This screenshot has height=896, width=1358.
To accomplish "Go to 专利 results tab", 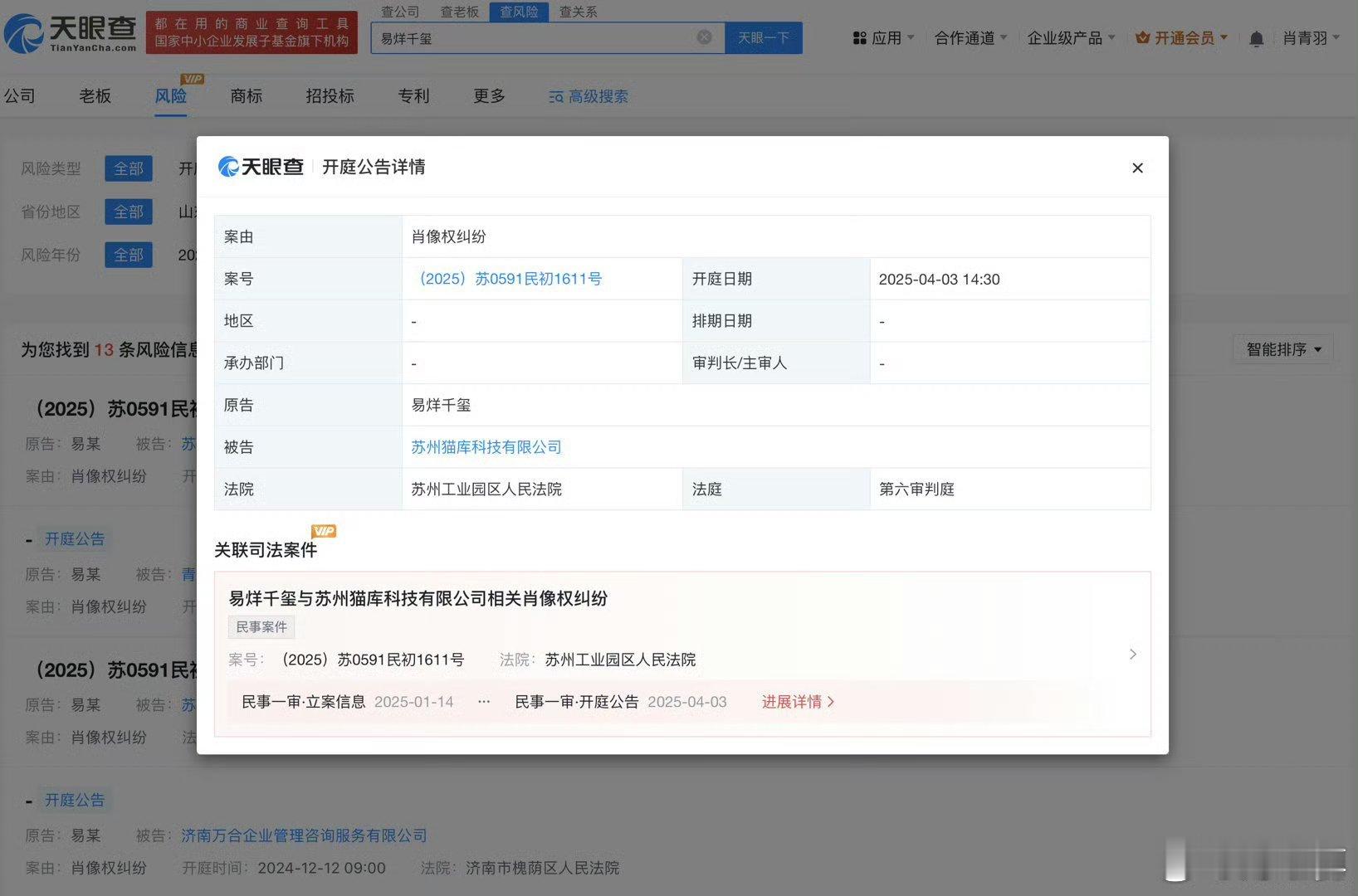I will point(414,96).
